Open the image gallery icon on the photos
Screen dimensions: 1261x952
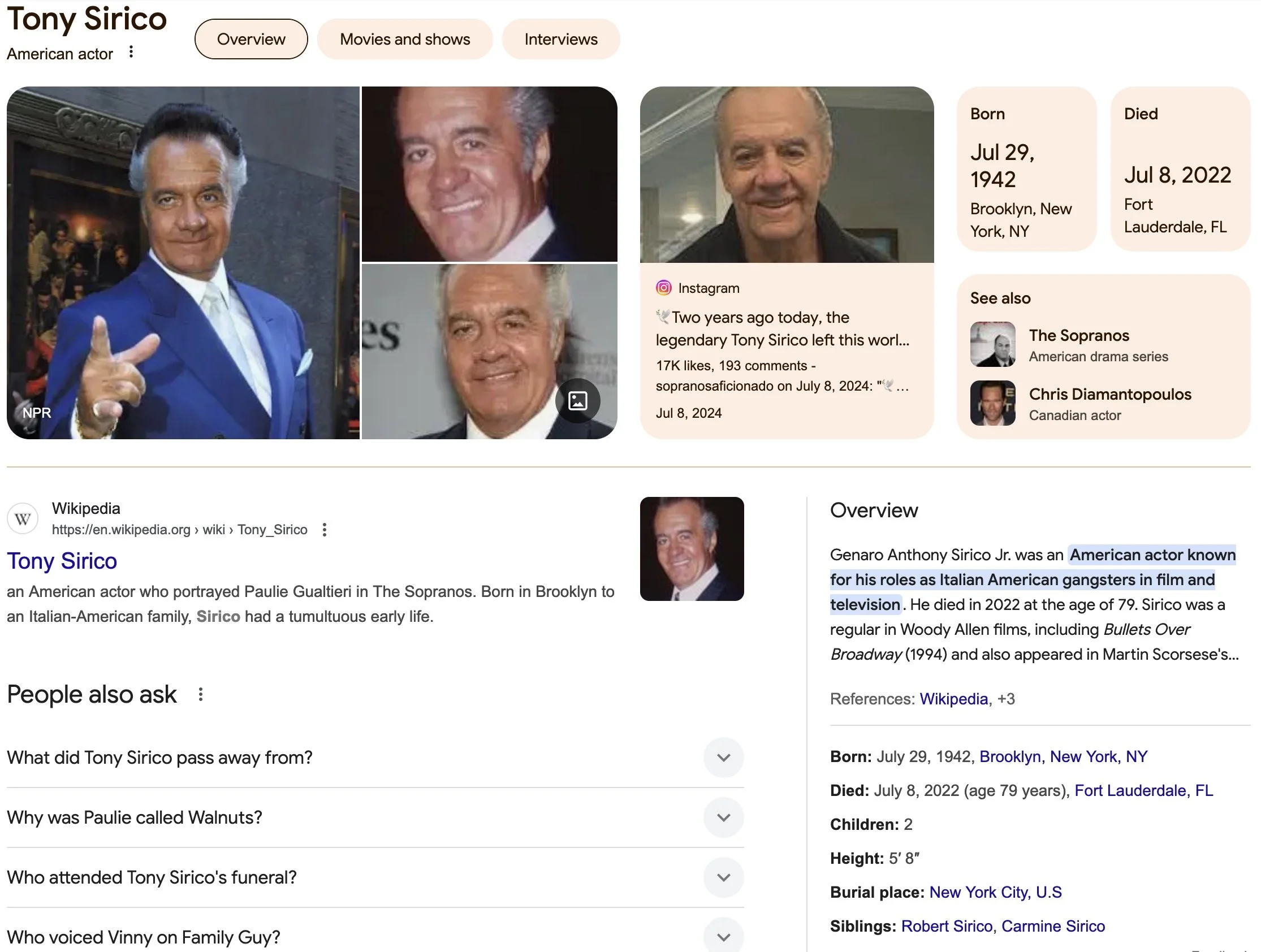577,401
